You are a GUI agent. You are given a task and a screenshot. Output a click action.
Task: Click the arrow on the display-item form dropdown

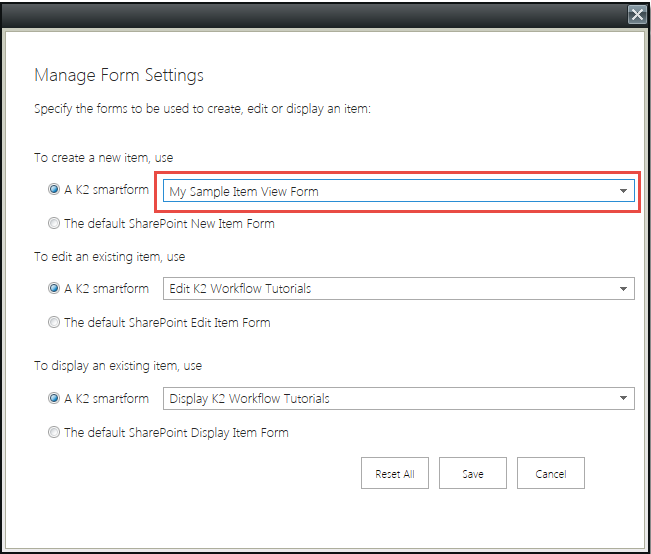(623, 399)
